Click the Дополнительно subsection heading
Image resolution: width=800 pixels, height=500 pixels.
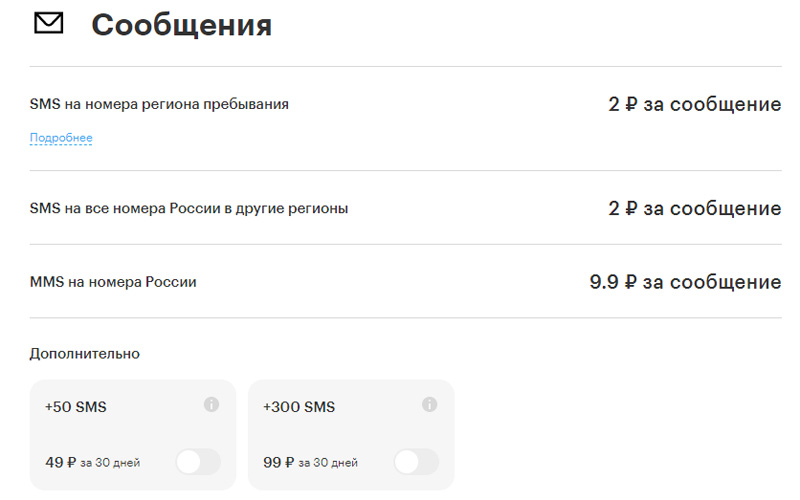point(85,354)
